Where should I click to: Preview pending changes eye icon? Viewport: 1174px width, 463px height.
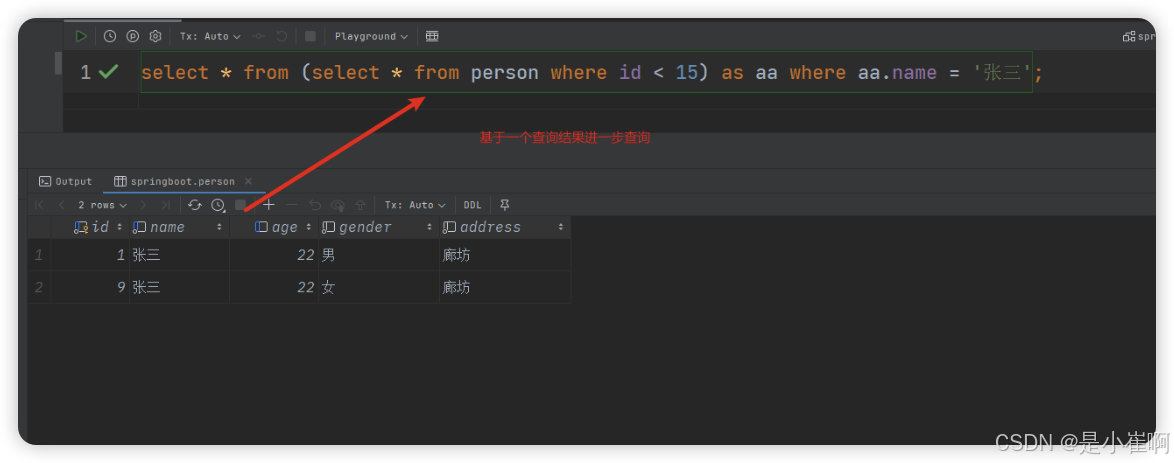[338, 205]
